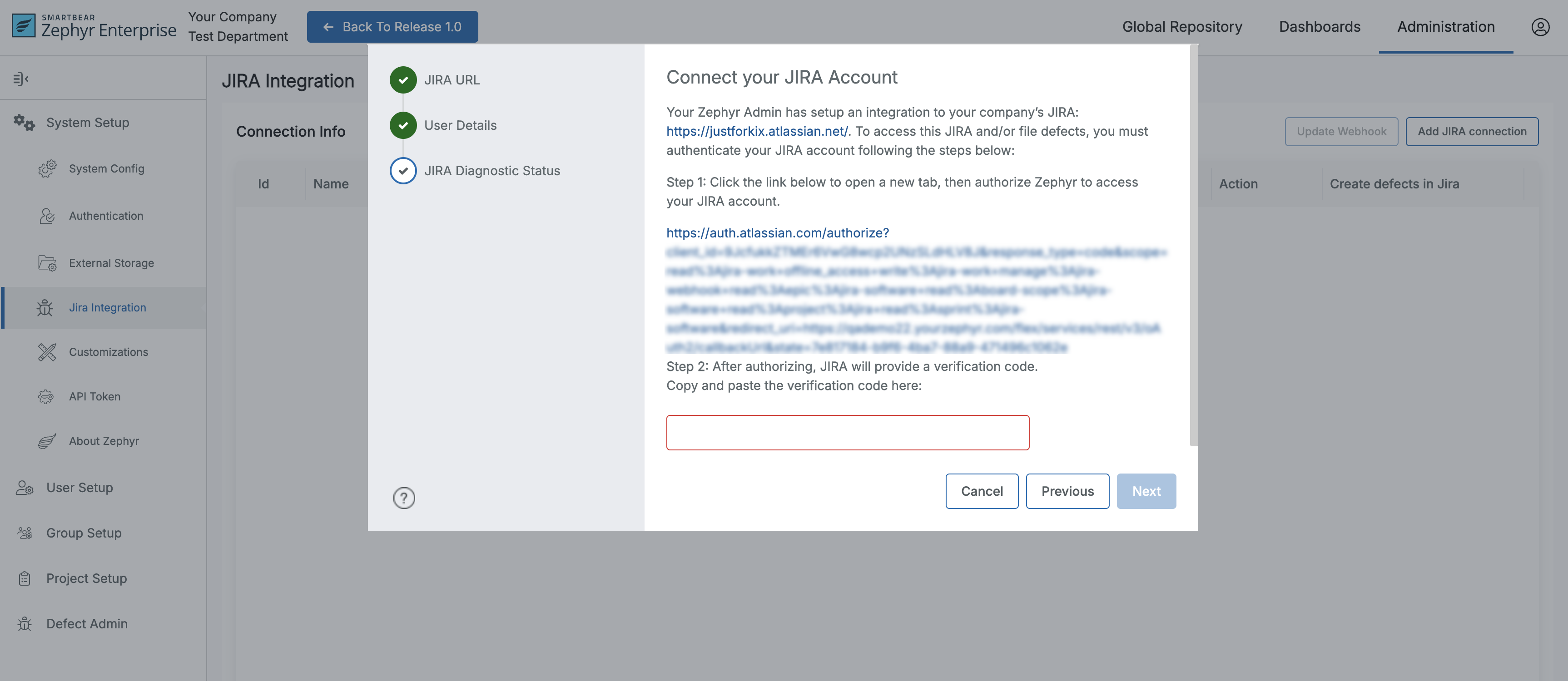The height and width of the screenshot is (681, 1568).
Task: Click the API Token icon
Action: point(46,397)
